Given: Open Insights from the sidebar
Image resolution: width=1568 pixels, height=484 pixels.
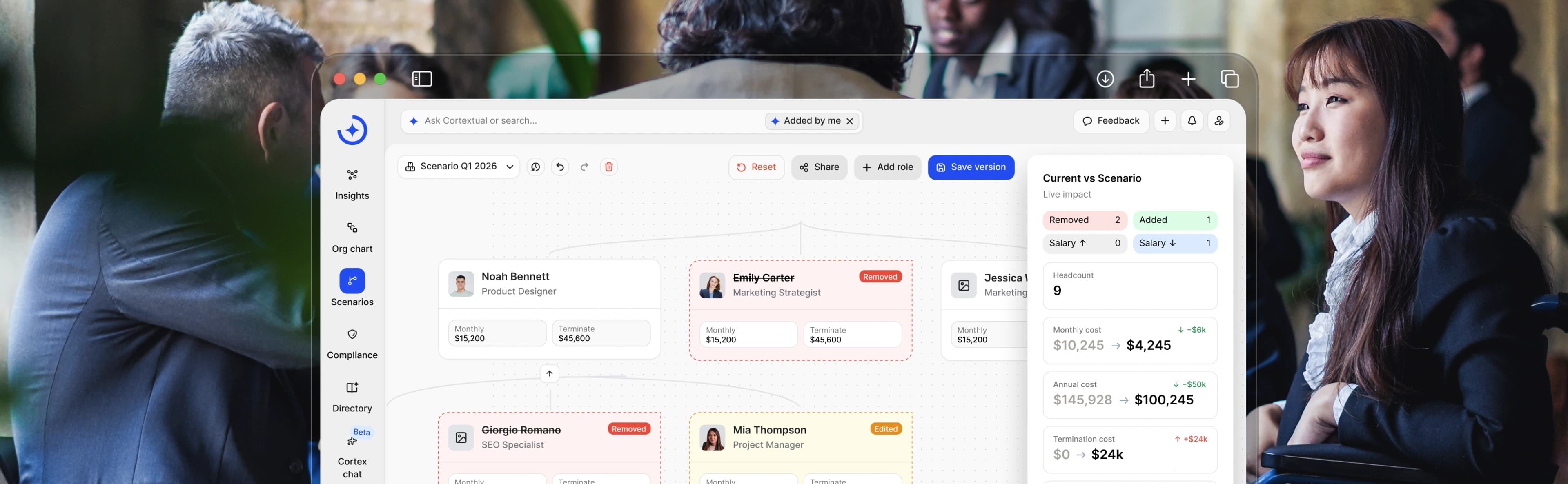Looking at the screenshot, I should pyautogui.click(x=352, y=185).
